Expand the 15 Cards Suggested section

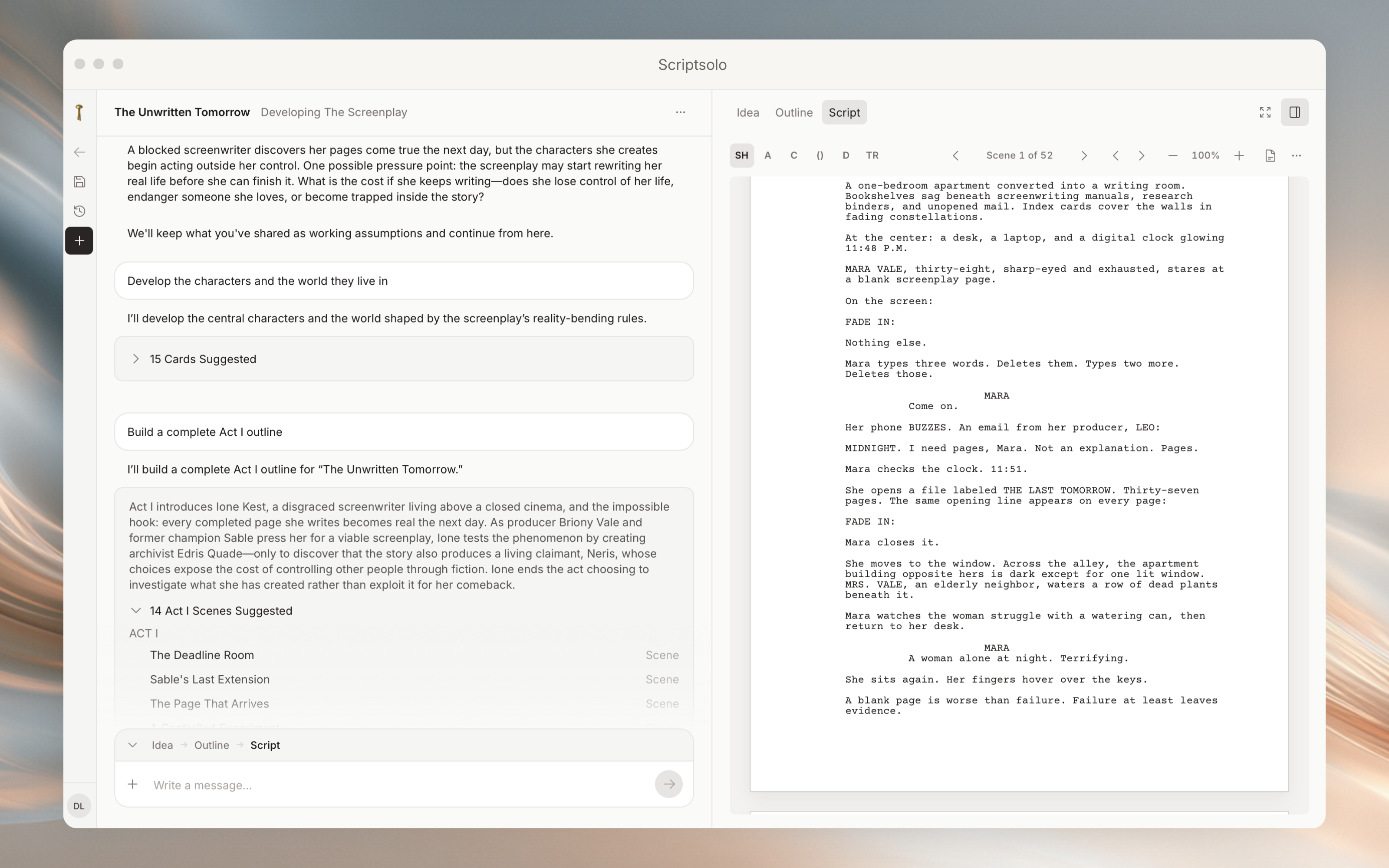click(x=404, y=359)
